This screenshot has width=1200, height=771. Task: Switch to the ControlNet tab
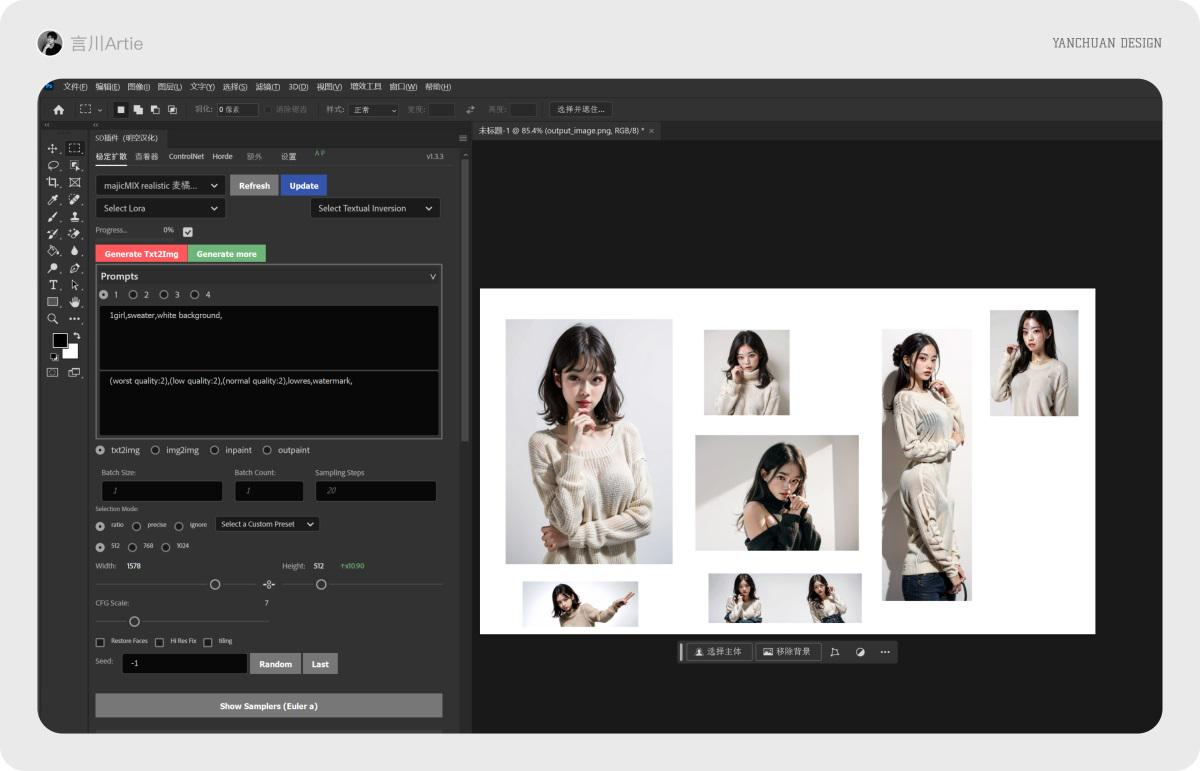point(185,156)
